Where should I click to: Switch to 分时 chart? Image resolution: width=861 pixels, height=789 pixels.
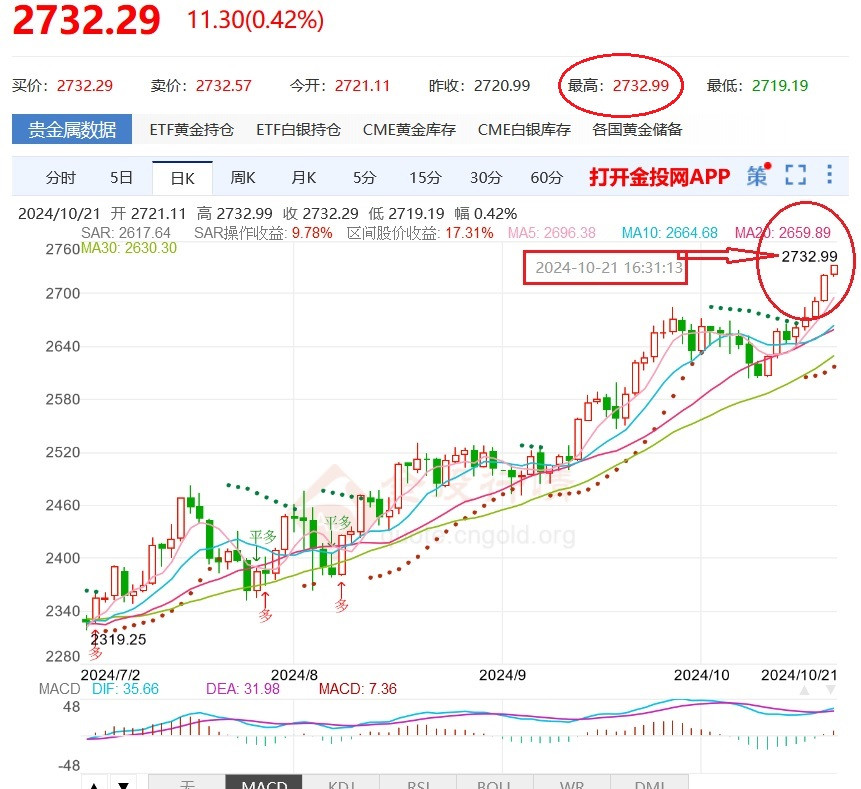pyautogui.click(x=60, y=178)
